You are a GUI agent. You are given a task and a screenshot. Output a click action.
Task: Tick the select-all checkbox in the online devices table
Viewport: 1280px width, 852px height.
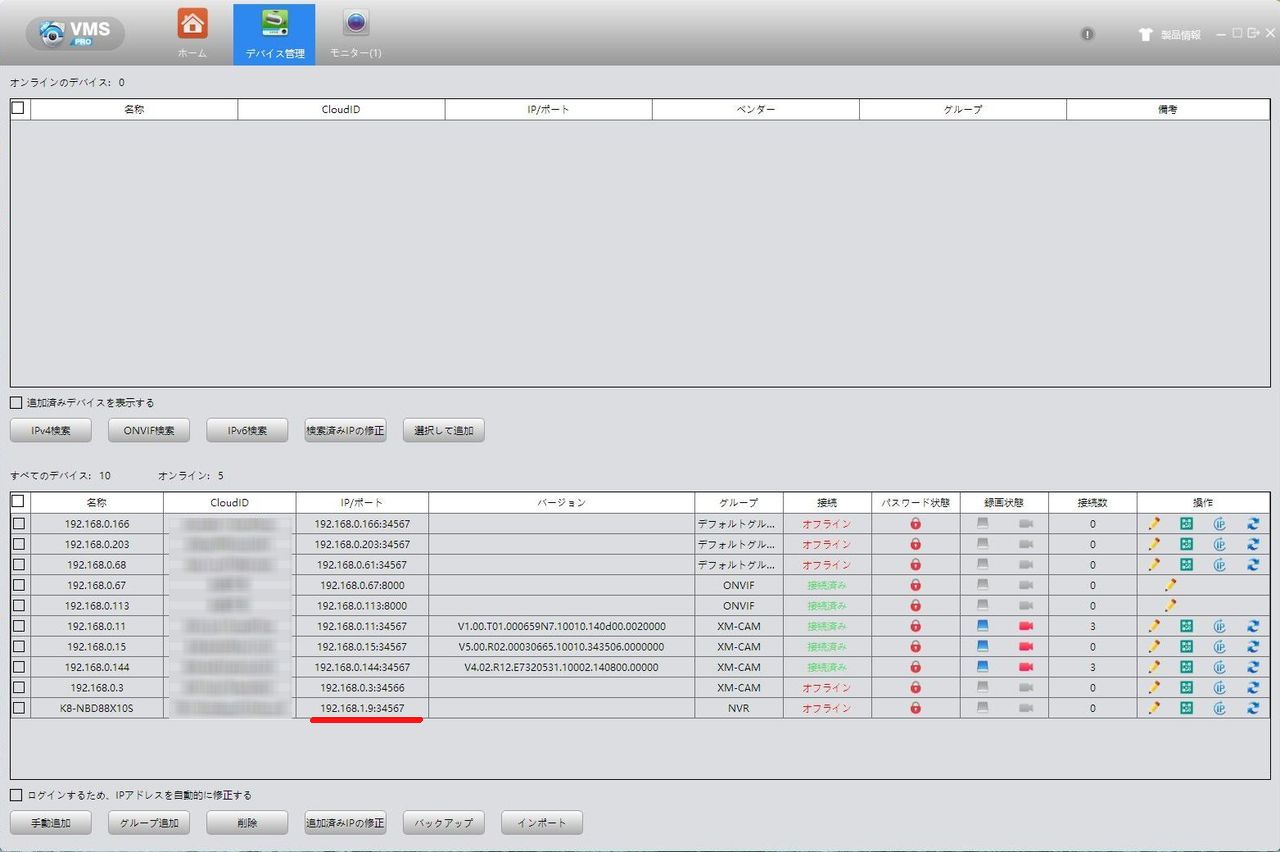tap(18, 108)
